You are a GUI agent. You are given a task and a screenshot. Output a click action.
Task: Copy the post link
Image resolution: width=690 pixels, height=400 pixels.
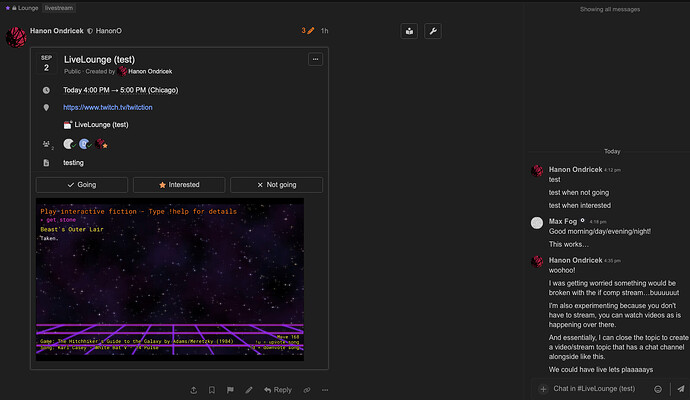(307, 390)
